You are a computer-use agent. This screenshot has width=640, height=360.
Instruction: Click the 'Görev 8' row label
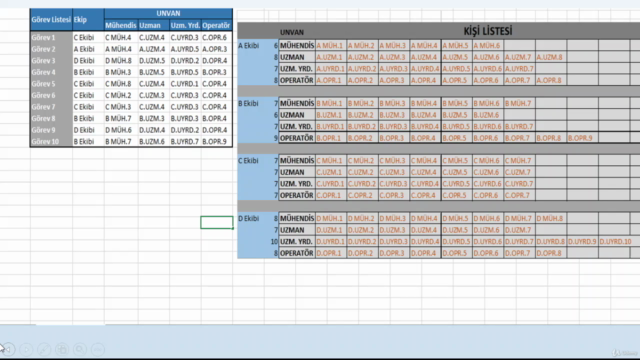(x=51, y=118)
